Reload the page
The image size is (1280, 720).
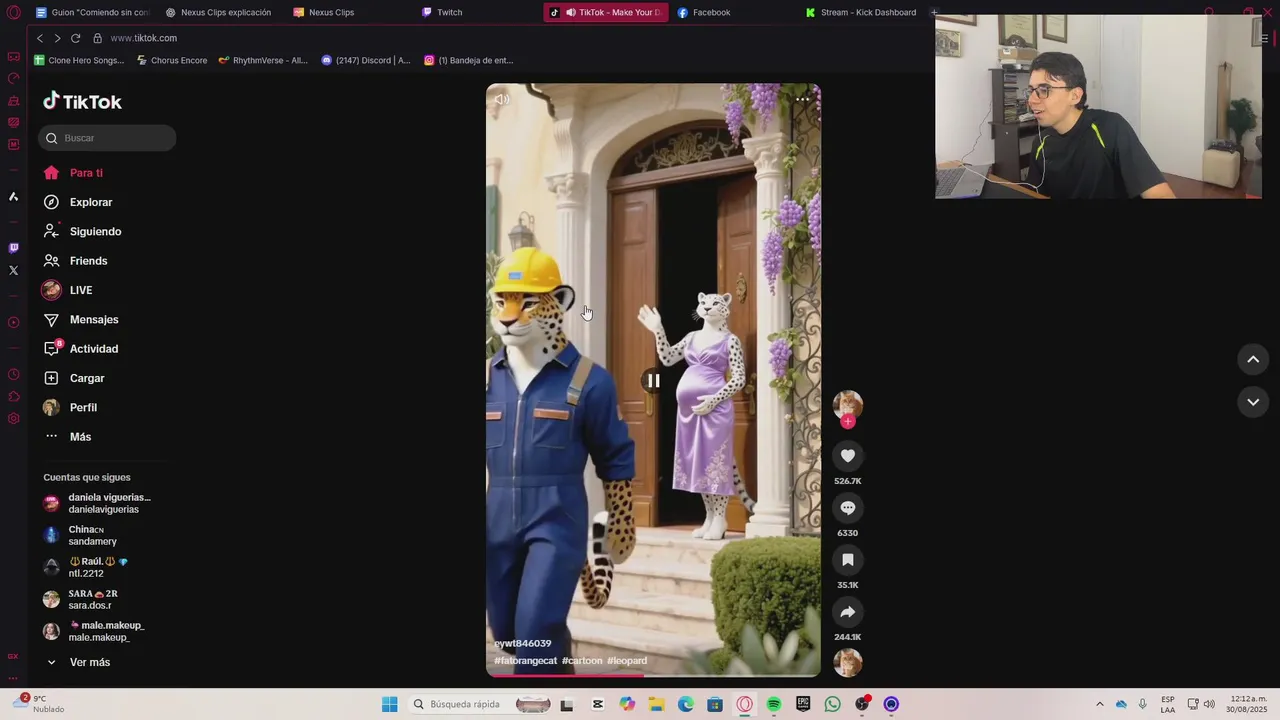click(75, 38)
